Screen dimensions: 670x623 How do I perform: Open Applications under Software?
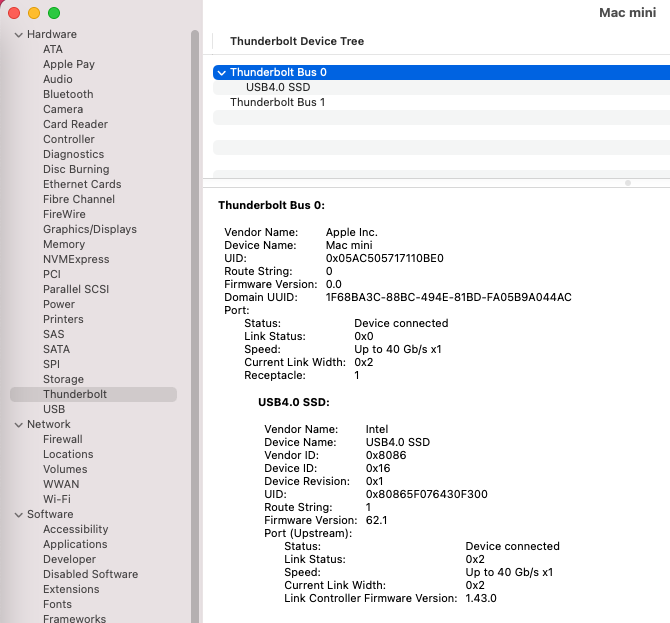click(x=75, y=544)
